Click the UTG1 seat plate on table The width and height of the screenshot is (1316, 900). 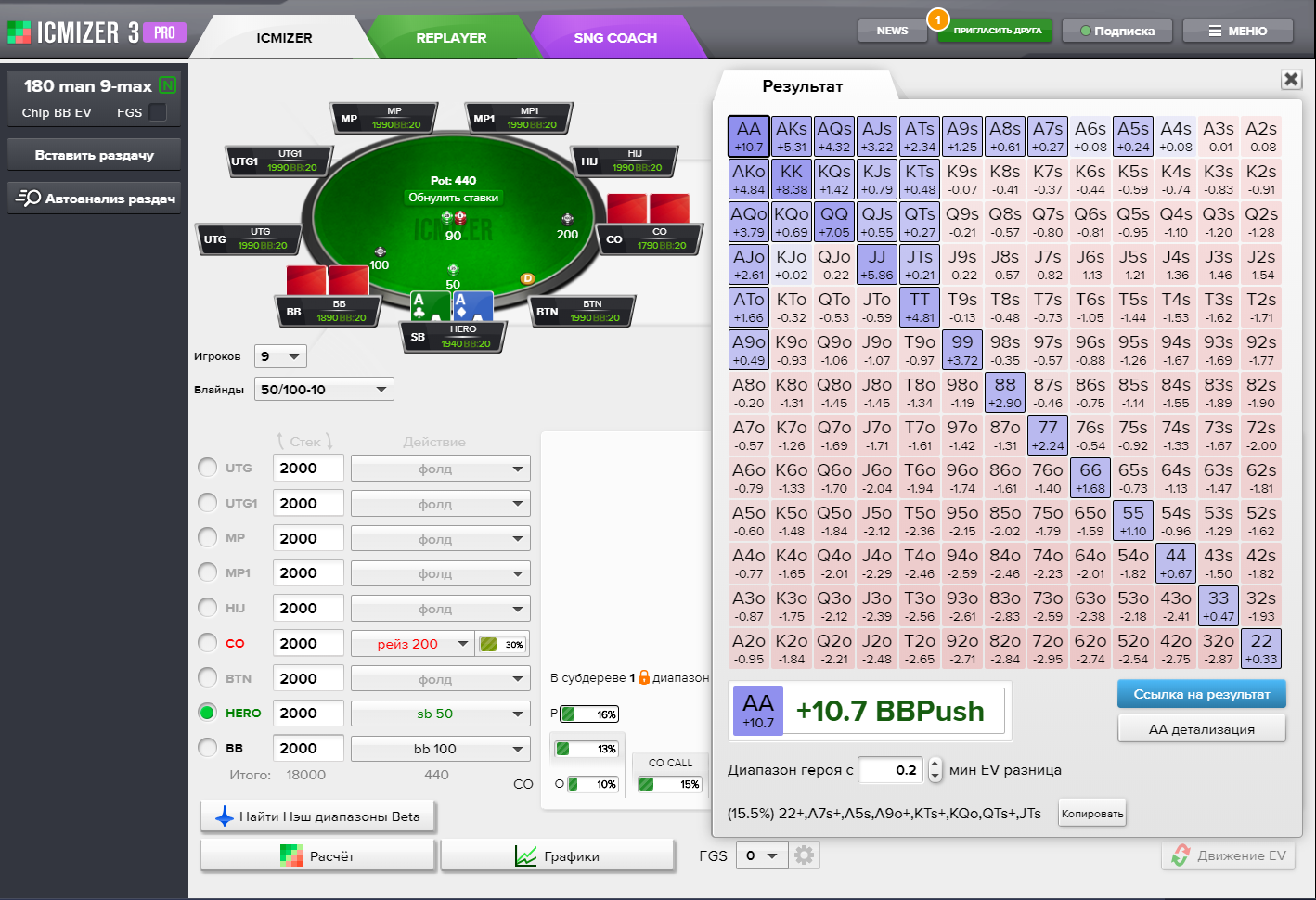coord(279,161)
